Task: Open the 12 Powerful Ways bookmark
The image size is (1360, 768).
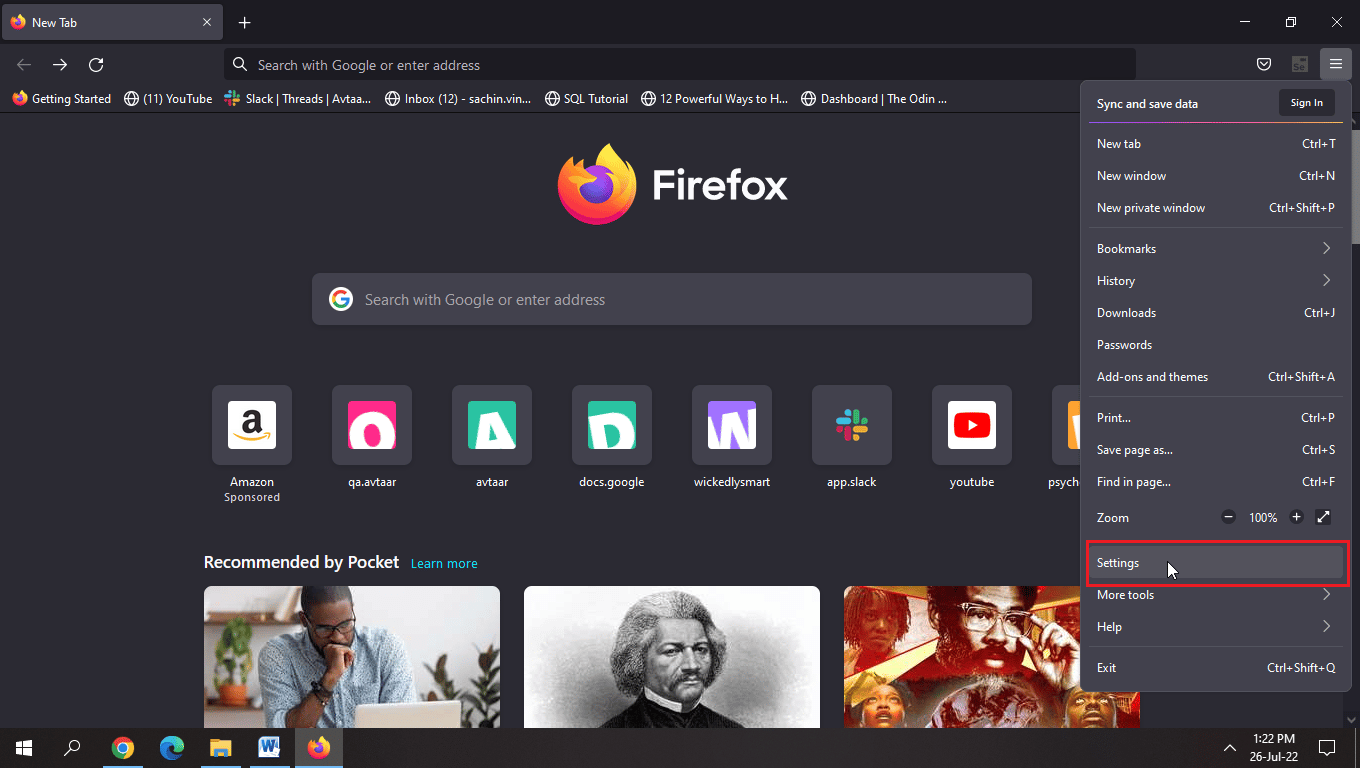Action: click(715, 98)
